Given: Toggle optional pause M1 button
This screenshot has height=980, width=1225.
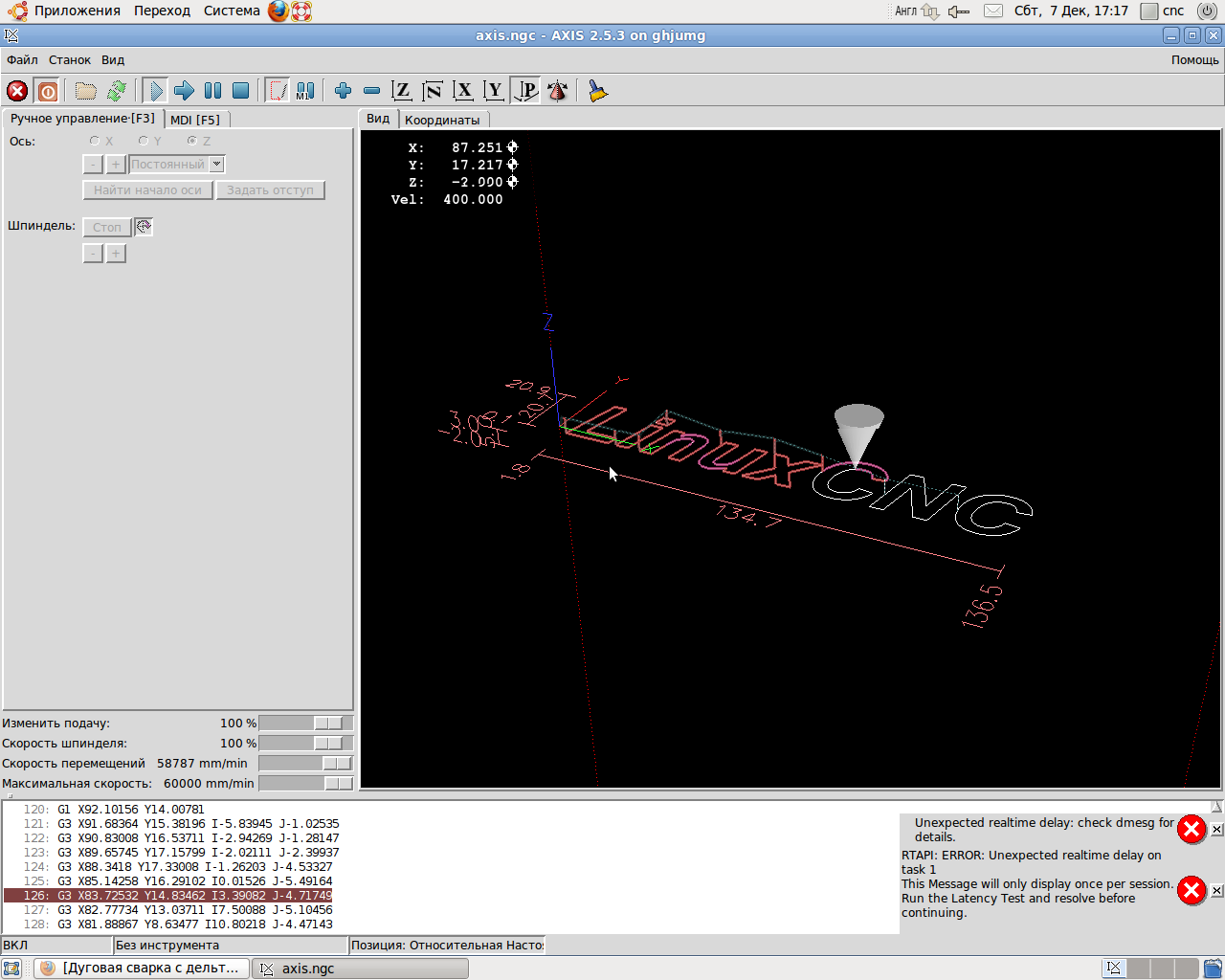Looking at the screenshot, I should tap(305, 91).
